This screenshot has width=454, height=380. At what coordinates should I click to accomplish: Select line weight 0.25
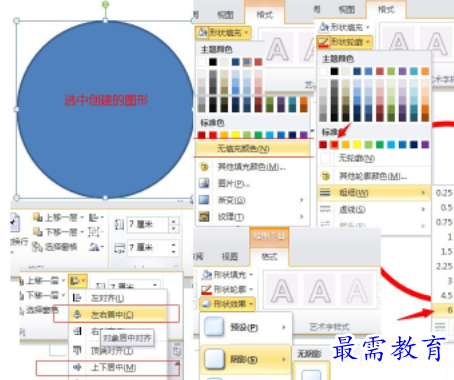[x=443, y=193]
